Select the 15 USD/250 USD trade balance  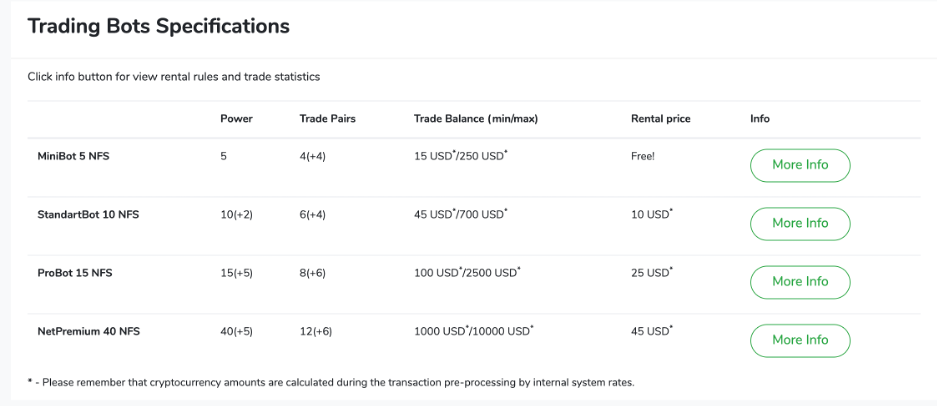[x=460, y=157]
